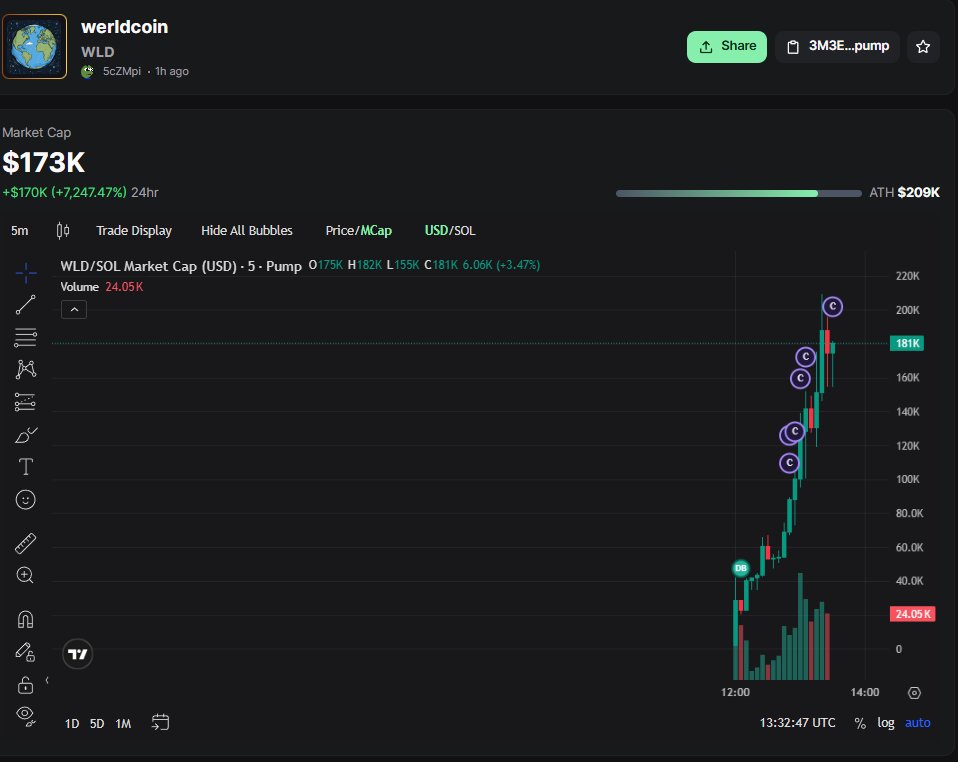Toggle stay in drawing mode
Image resolution: width=958 pixels, height=762 pixels.
pyautogui.click(x=25, y=652)
